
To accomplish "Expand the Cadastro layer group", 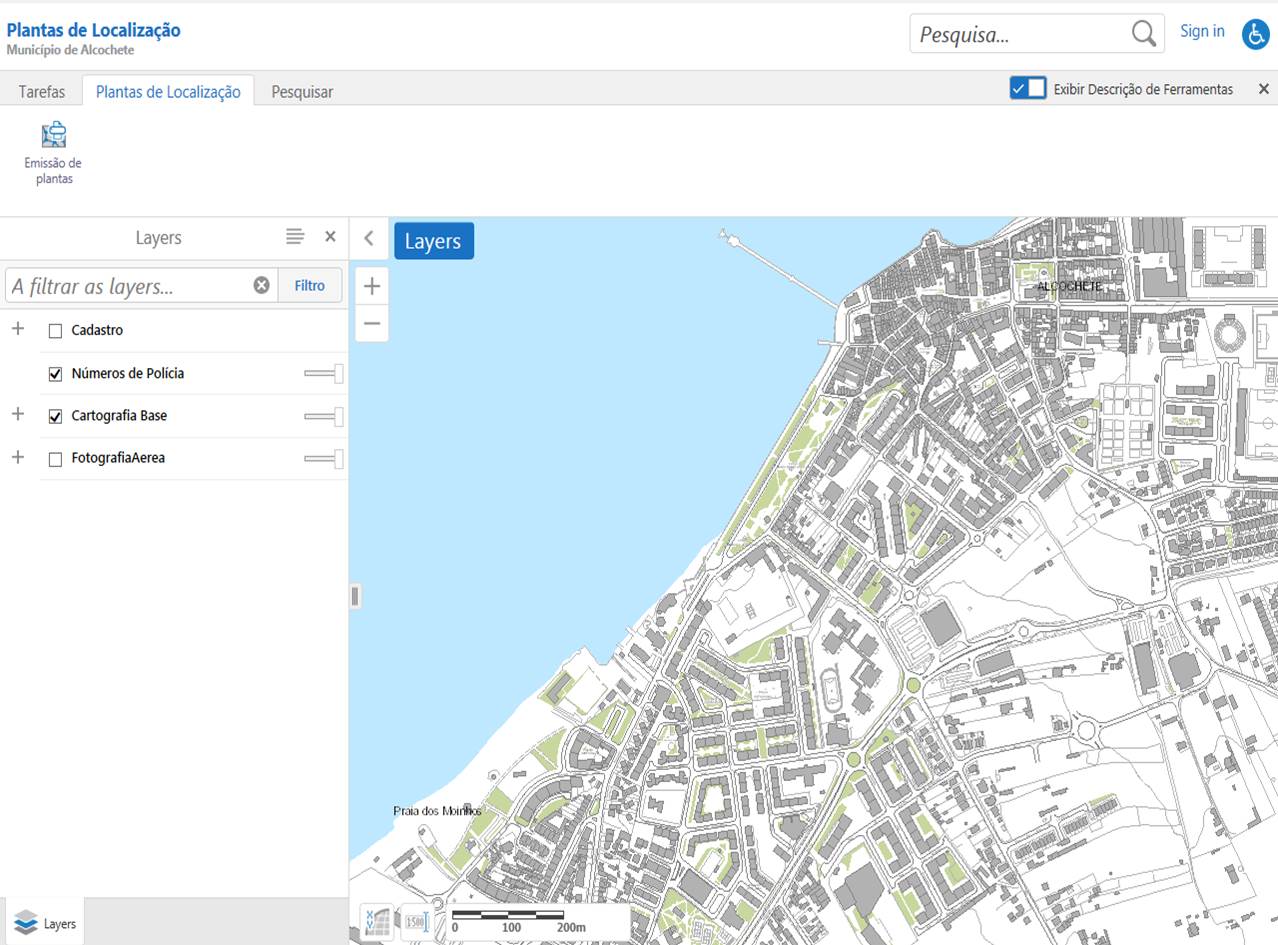I will click(x=18, y=329).
